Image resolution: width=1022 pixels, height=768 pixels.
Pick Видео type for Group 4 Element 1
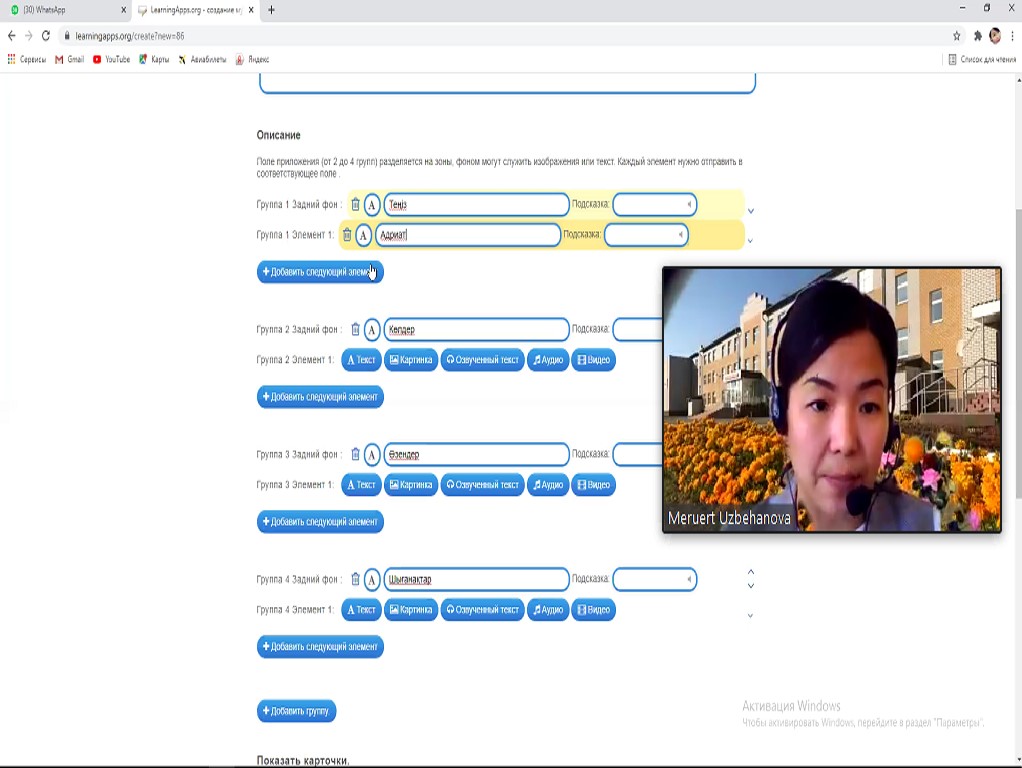[x=593, y=610]
